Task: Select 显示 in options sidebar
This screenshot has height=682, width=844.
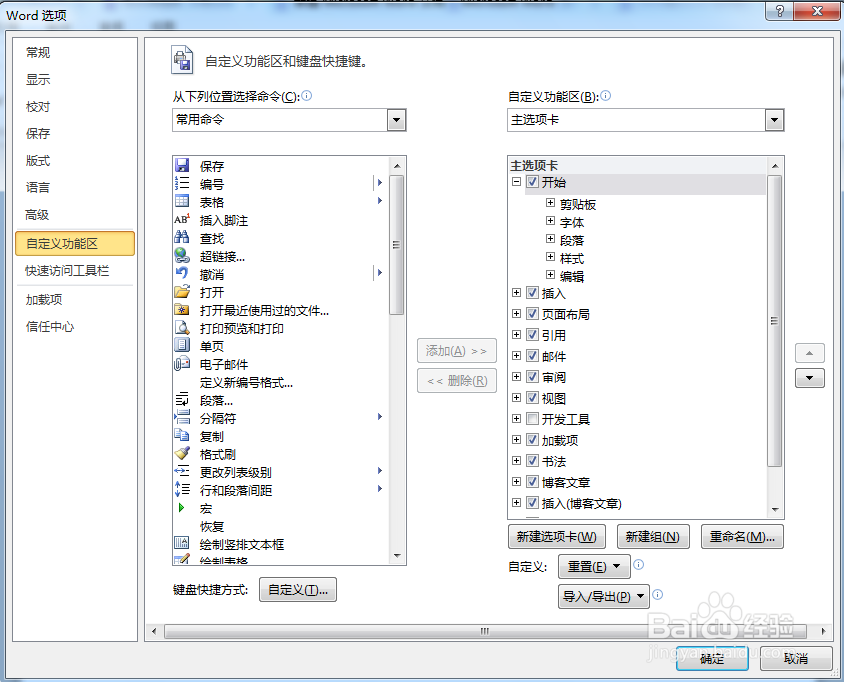Action: click(38, 80)
